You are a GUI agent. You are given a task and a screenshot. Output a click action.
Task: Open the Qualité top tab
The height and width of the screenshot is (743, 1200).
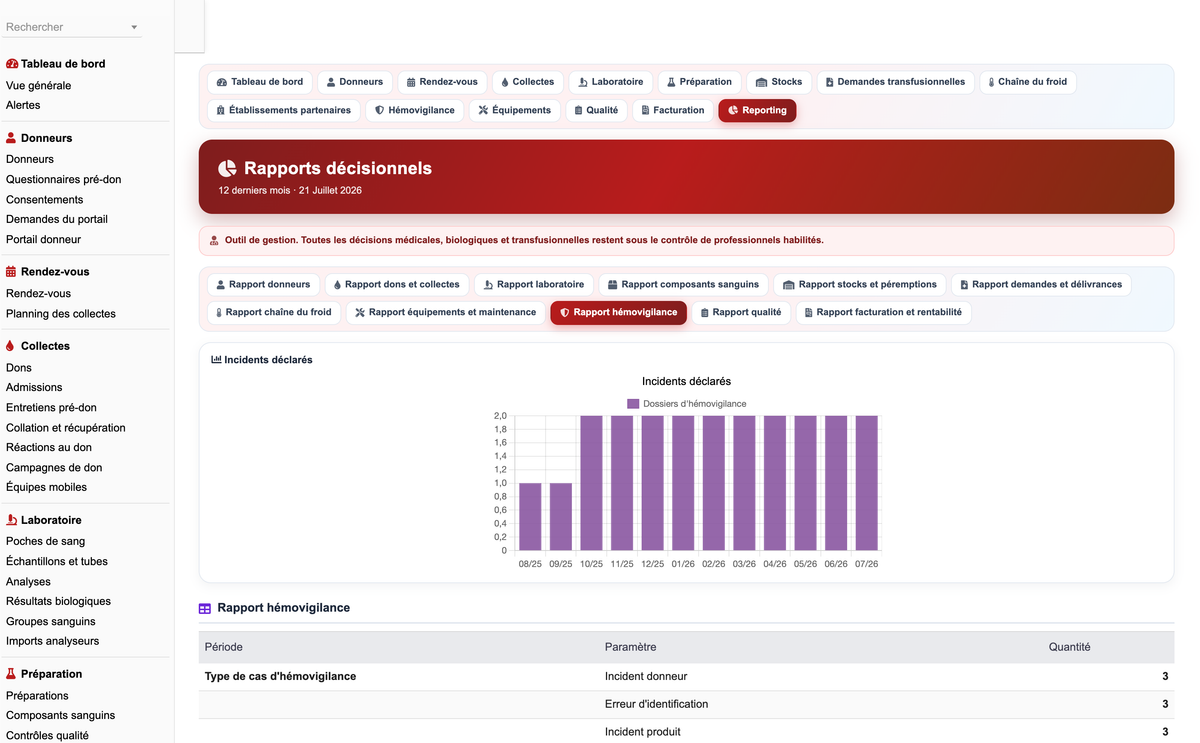(x=596, y=110)
